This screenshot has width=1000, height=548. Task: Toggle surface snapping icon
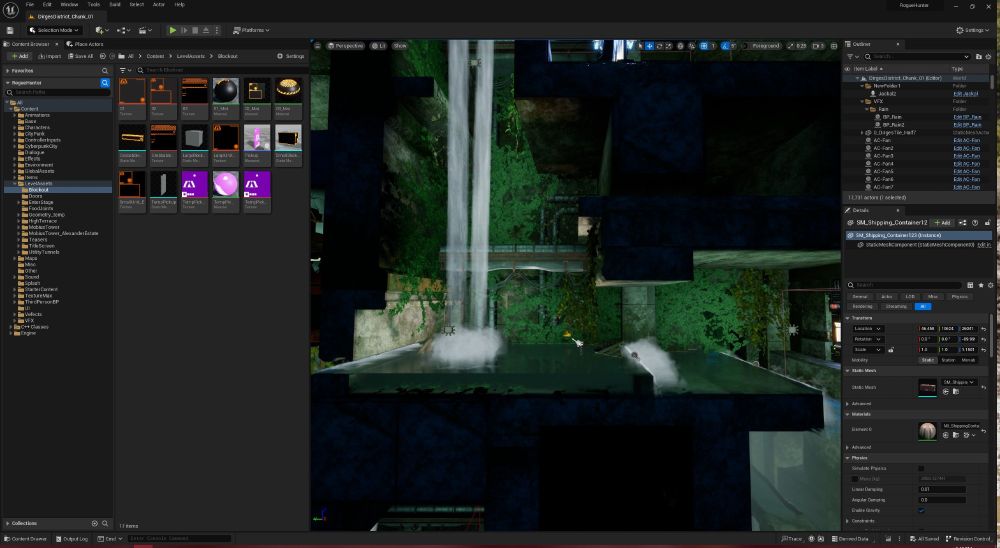(691, 46)
